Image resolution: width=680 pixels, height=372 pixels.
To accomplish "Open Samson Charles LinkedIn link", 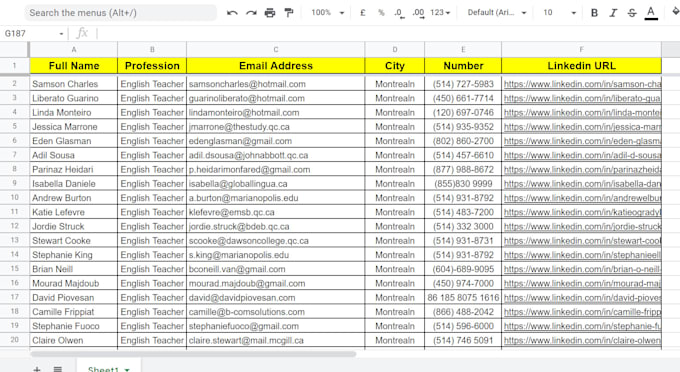I will [582, 84].
